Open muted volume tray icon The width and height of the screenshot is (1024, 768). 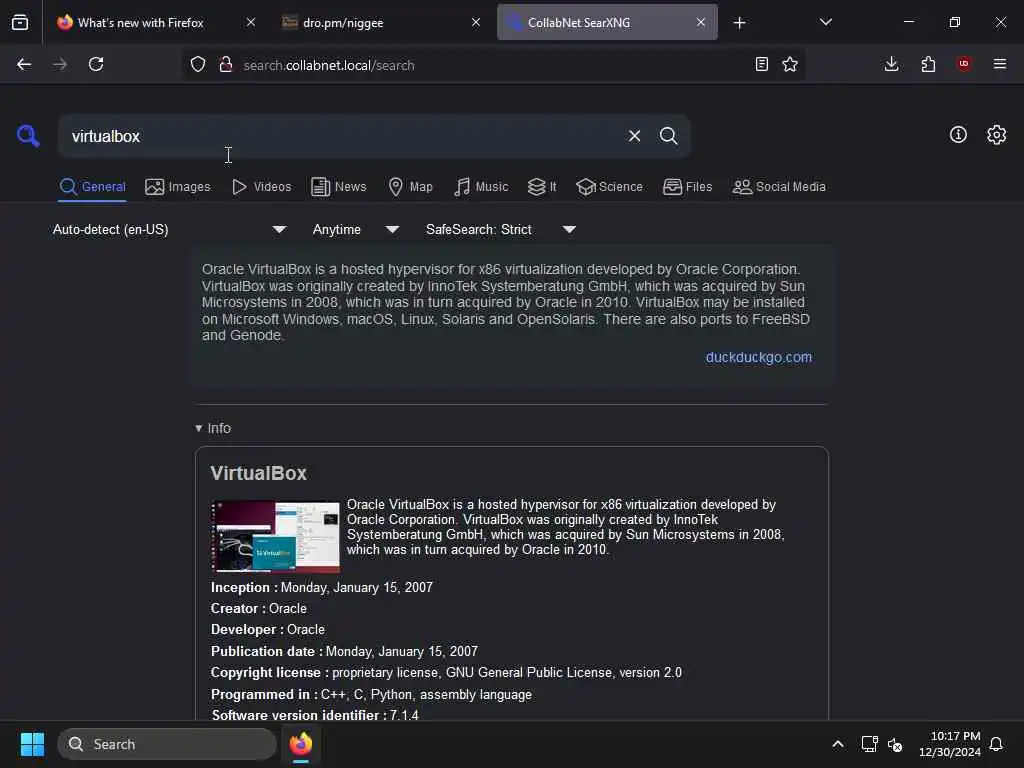click(x=895, y=744)
